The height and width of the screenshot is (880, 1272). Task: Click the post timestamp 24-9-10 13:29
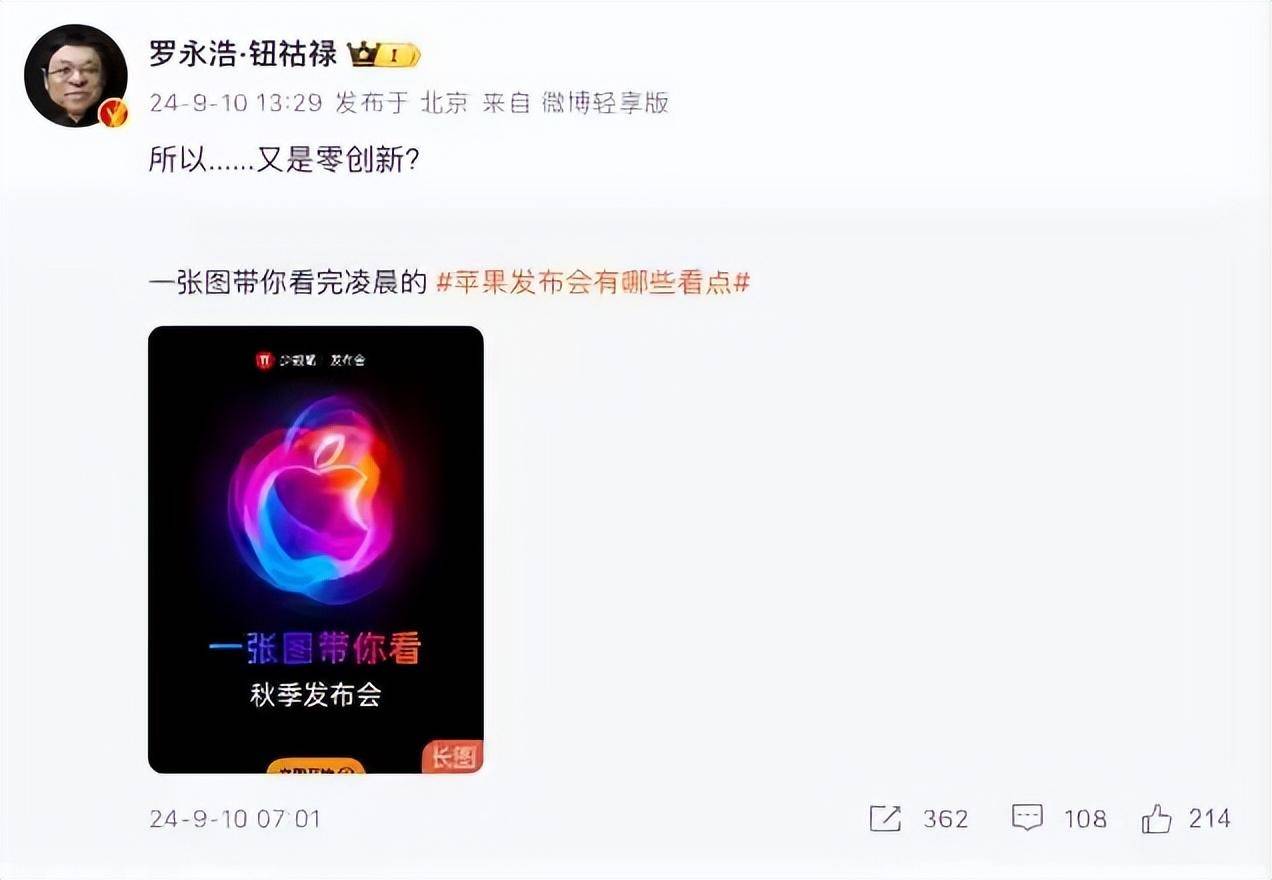tap(235, 102)
